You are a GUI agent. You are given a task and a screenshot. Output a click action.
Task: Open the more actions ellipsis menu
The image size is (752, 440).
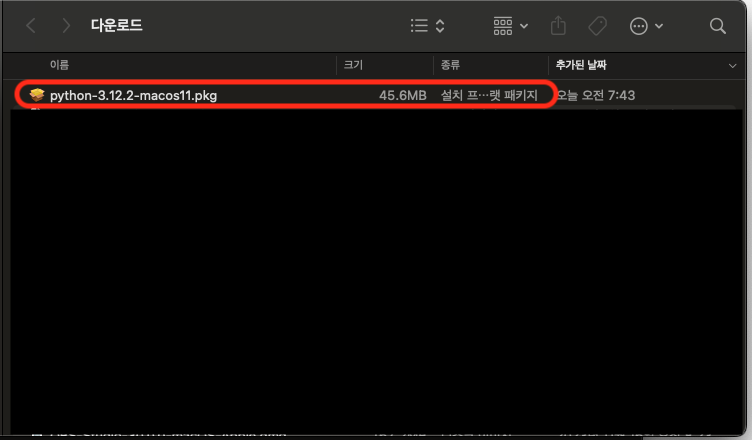pos(646,26)
